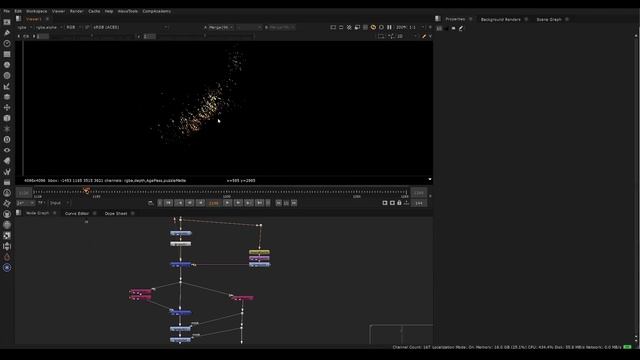Switch to the Curve Editor tab
The image size is (640, 360).
77,213
